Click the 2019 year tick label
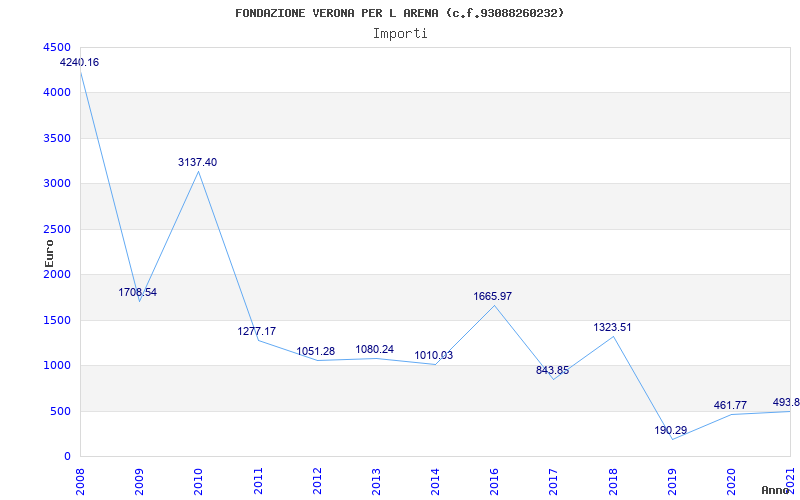This screenshot has width=800, height=500. [672, 478]
